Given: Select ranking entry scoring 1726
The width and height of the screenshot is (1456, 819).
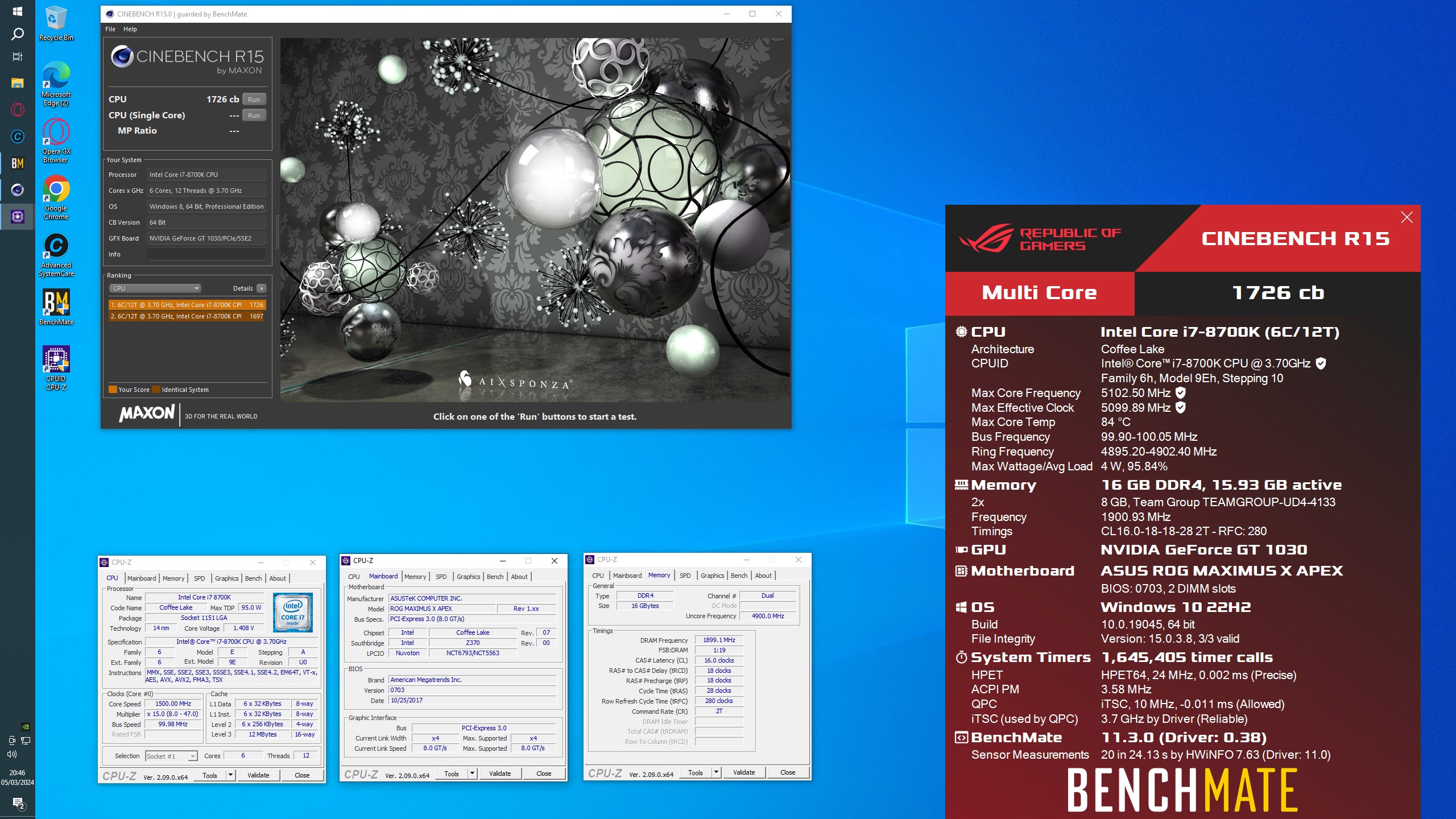Looking at the screenshot, I should 187,305.
